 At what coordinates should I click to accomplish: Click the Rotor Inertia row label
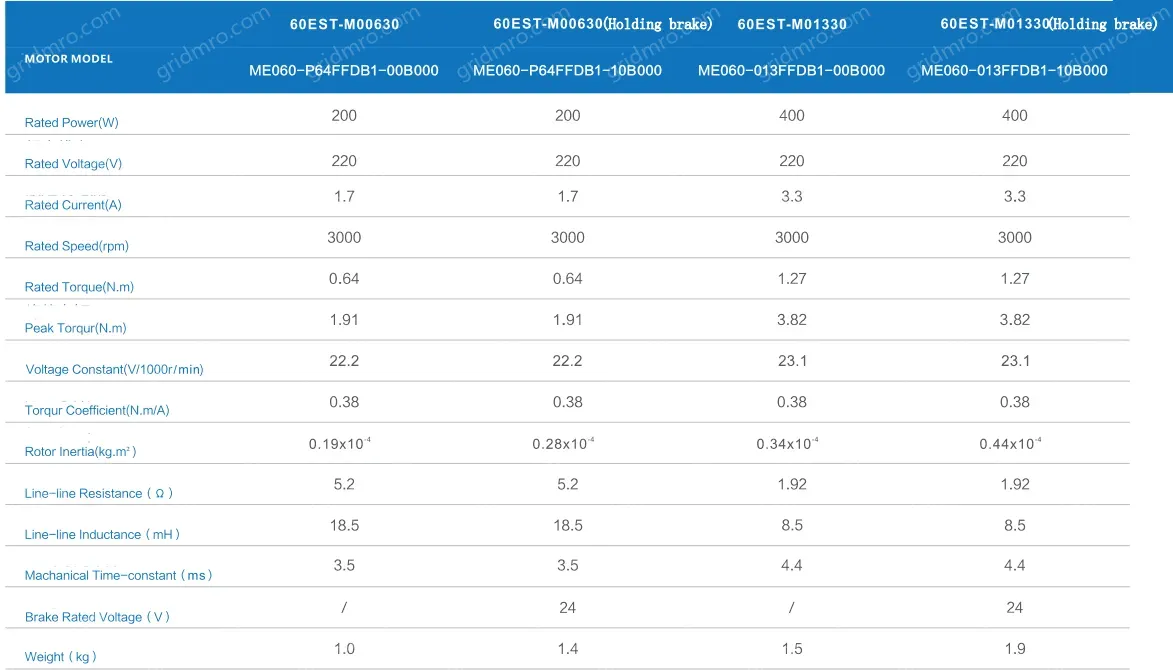tap(80, 452)
